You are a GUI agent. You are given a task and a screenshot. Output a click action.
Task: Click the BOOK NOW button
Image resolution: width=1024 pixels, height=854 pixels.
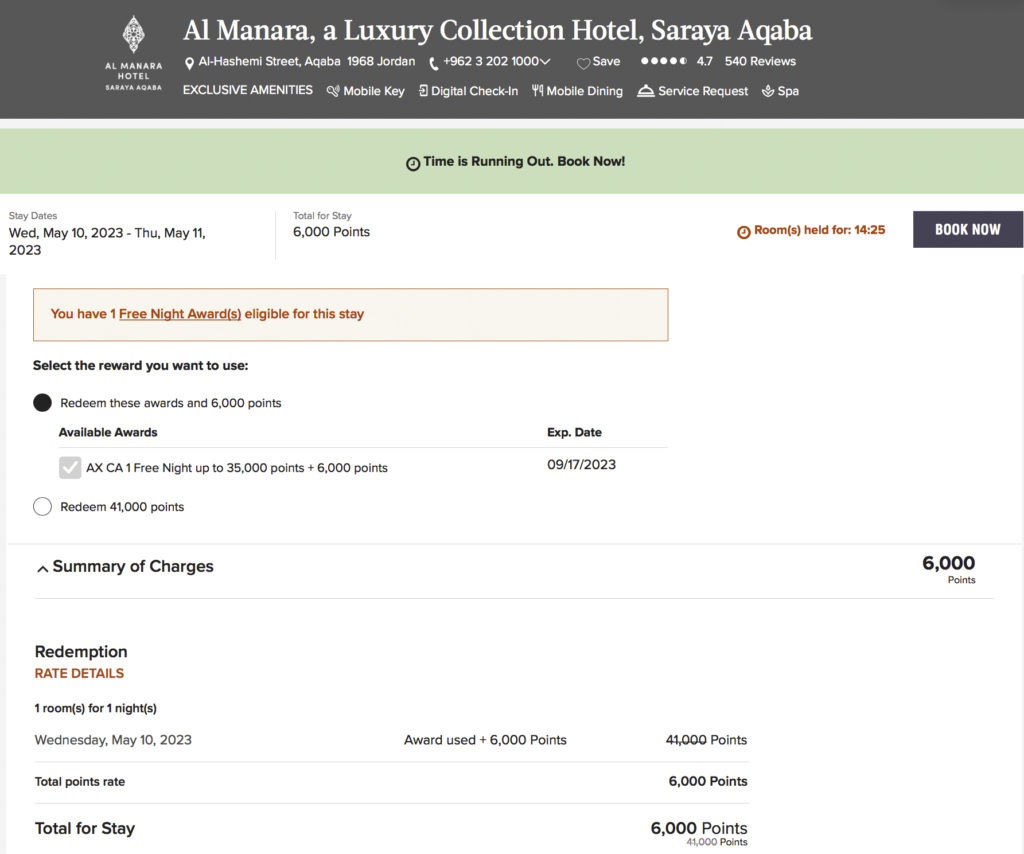point(967,229)
